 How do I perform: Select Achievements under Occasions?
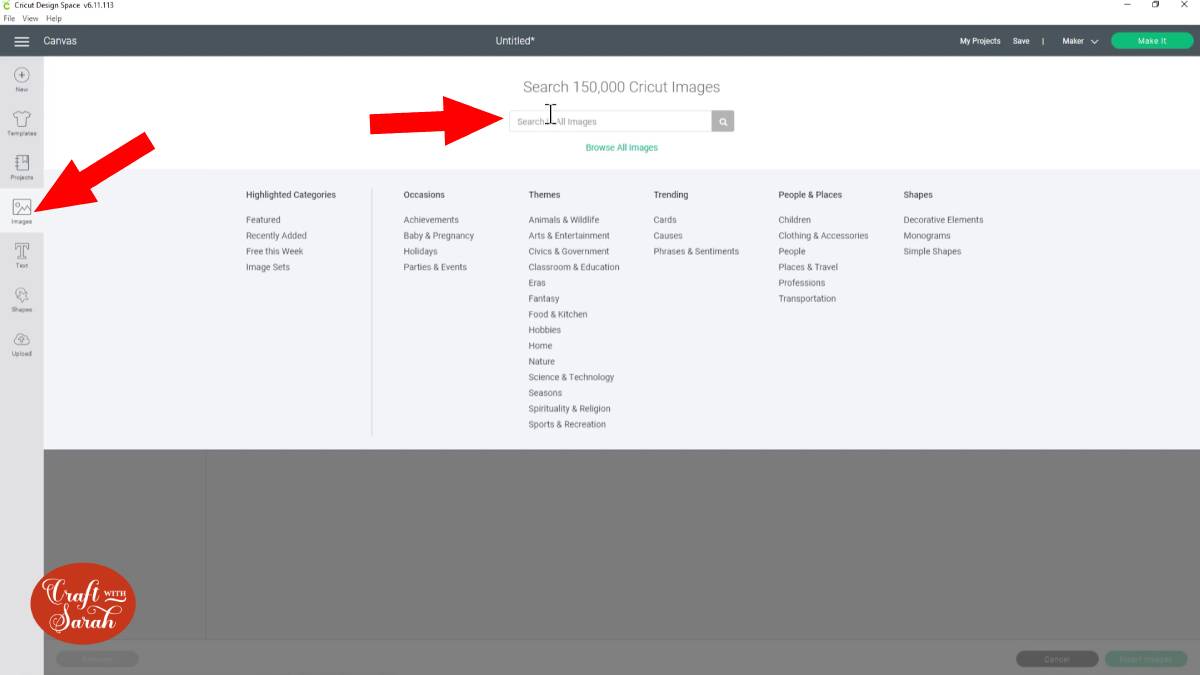431,220
